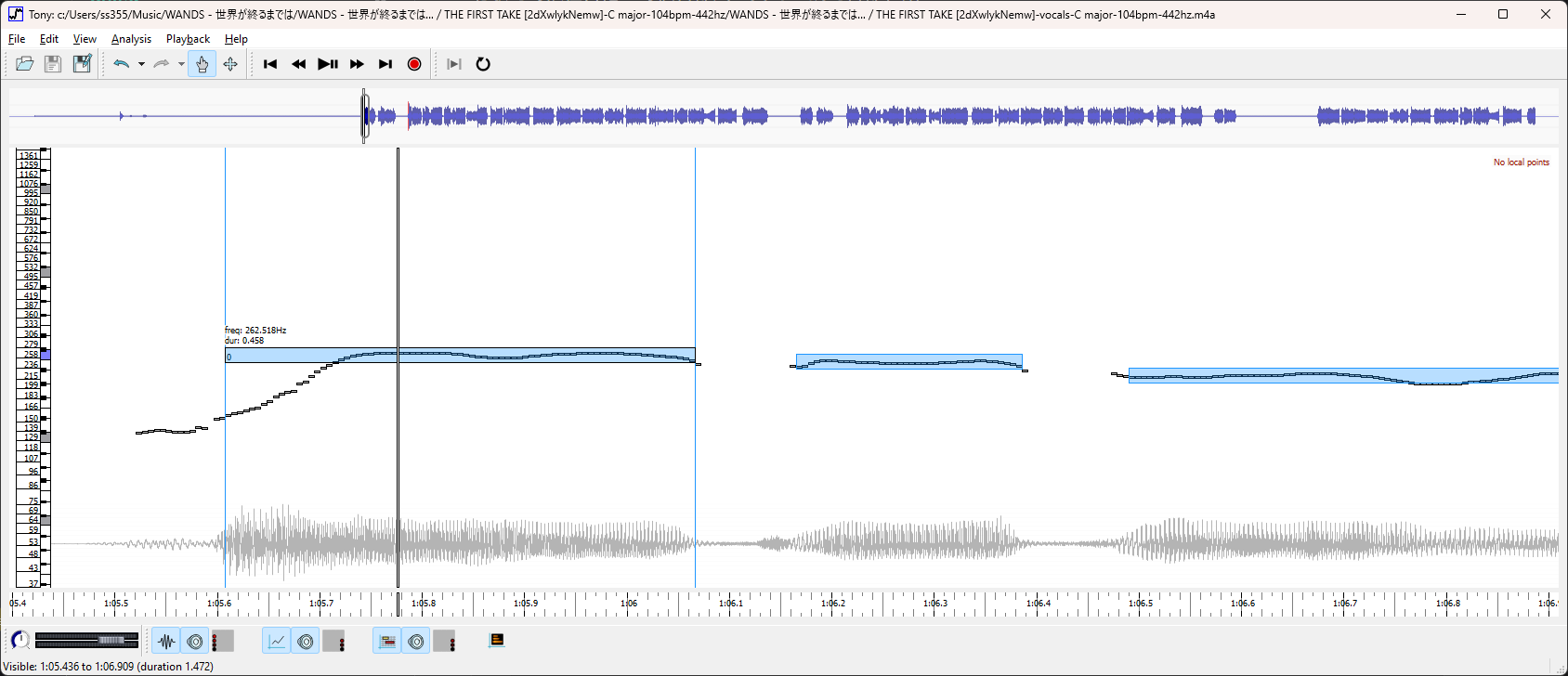Open the View menu
Screen dimensions: 1568x676
point(85,39)
